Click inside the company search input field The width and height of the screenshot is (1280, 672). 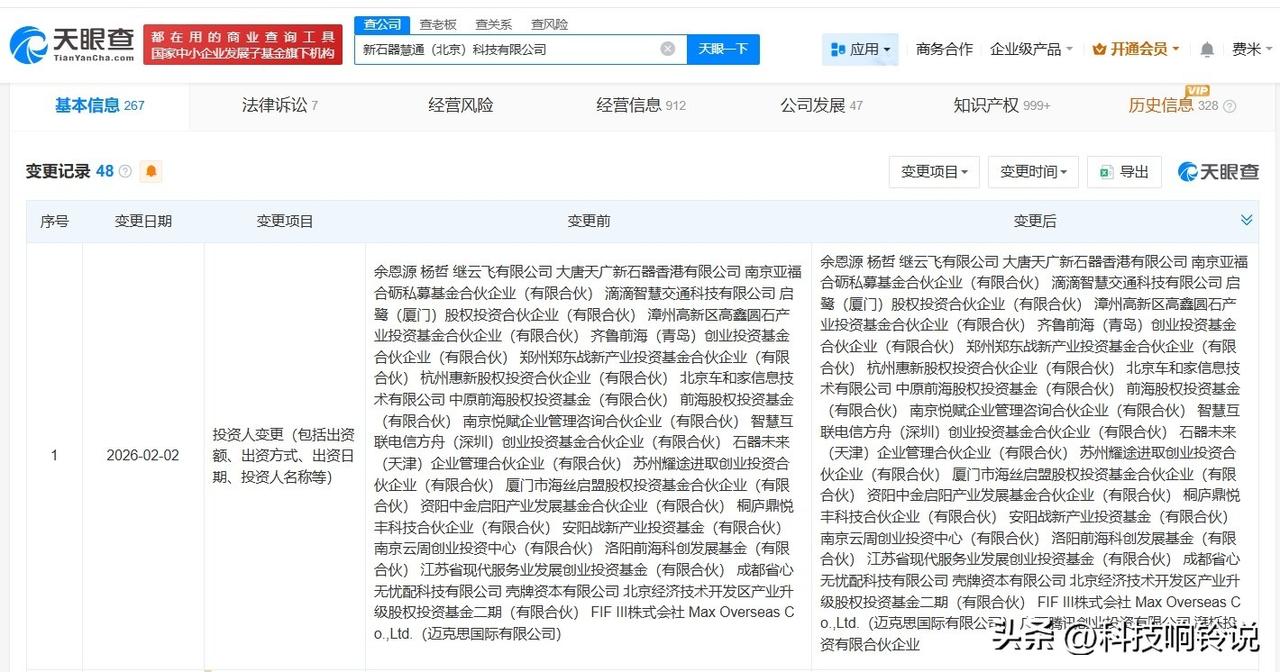pyautogui.click(x=500, y=48)
